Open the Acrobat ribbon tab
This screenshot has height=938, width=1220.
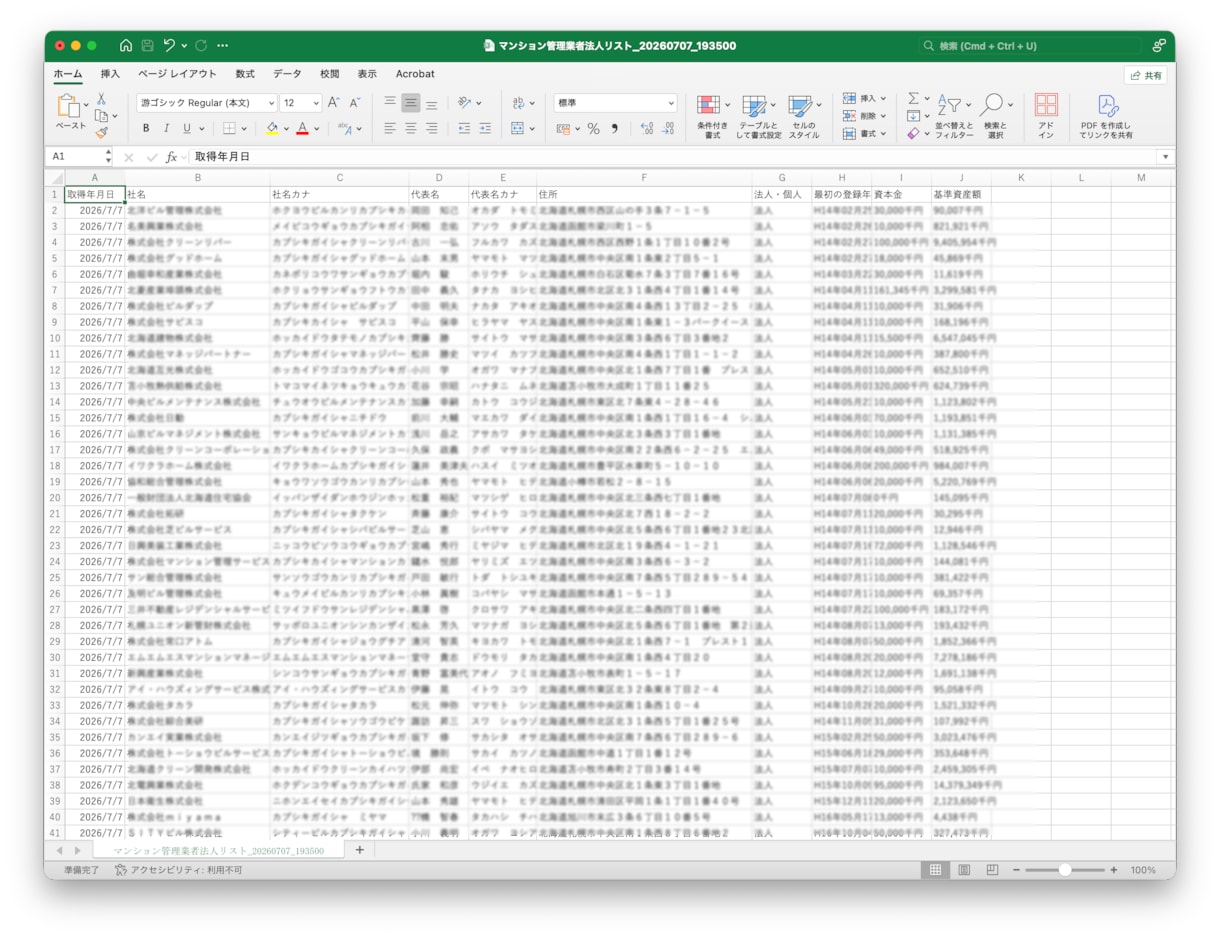click(x=415, y=74)
